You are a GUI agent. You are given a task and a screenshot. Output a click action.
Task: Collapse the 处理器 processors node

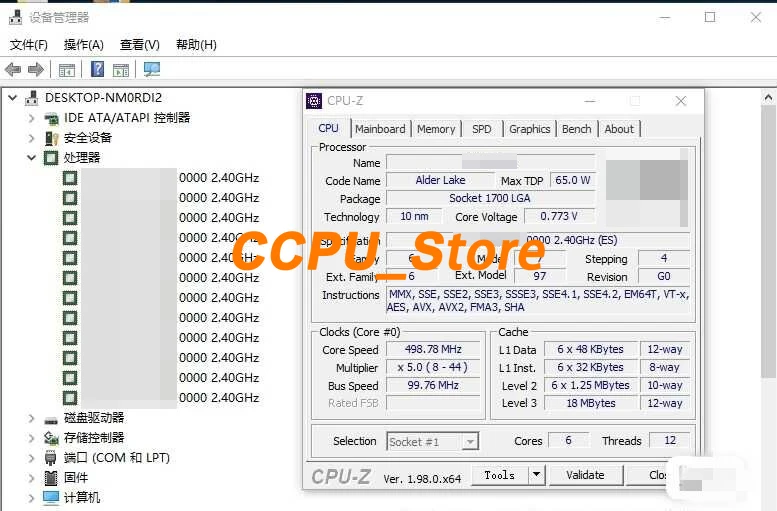point(31,158)
